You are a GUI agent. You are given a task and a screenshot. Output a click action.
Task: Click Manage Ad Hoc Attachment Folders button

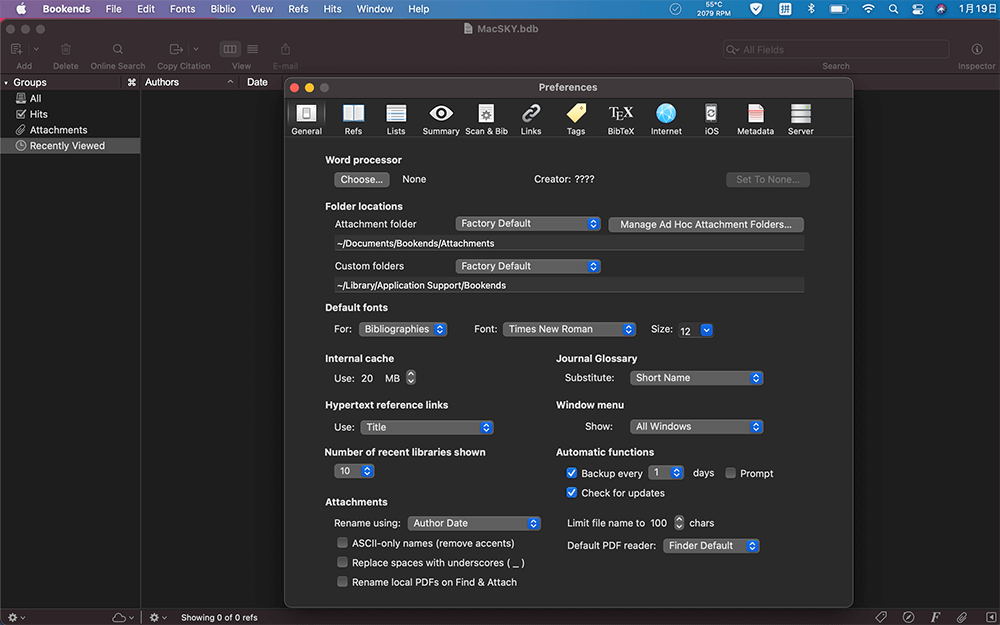(x=706, y=224)
